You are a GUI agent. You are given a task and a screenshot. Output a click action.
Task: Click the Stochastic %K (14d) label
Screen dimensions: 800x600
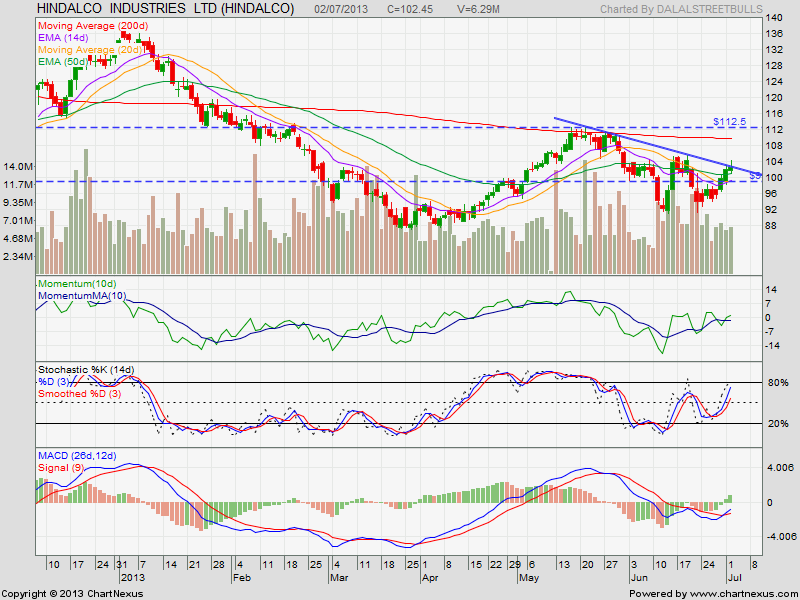(86, 369)
